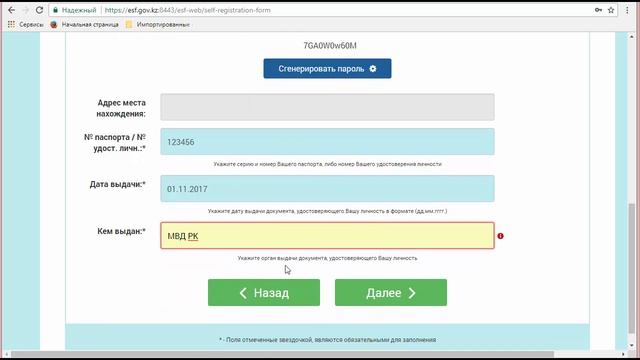Image resolution: width=640 pixels, height=360 pixels.
Task: Open Chrome three-dot menu
Action: [x=627, y=10]
